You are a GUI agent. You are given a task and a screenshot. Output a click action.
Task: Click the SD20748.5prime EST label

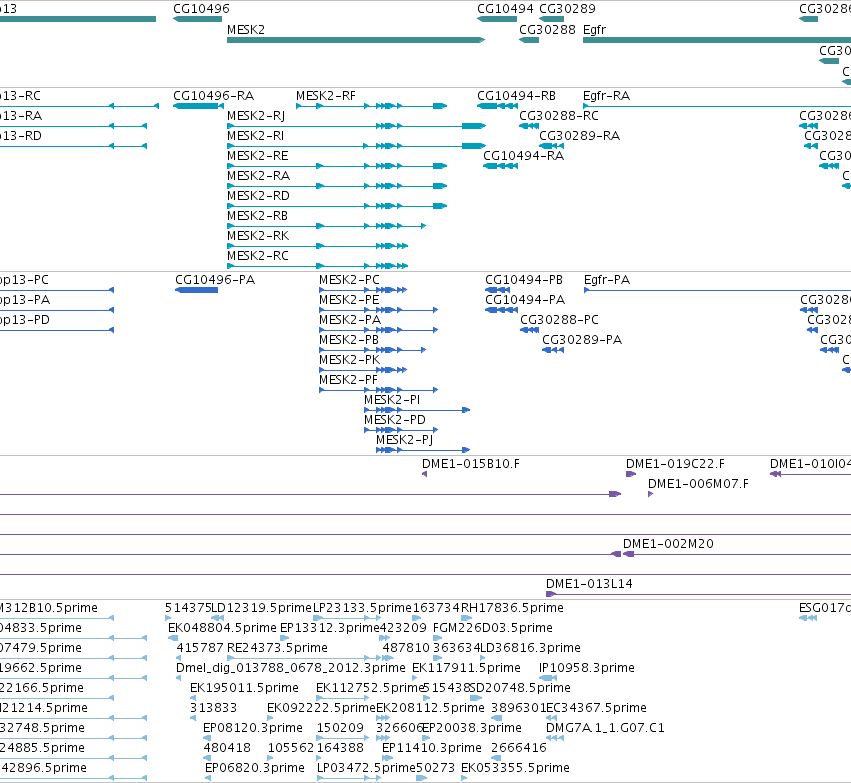tap(520, 689)
